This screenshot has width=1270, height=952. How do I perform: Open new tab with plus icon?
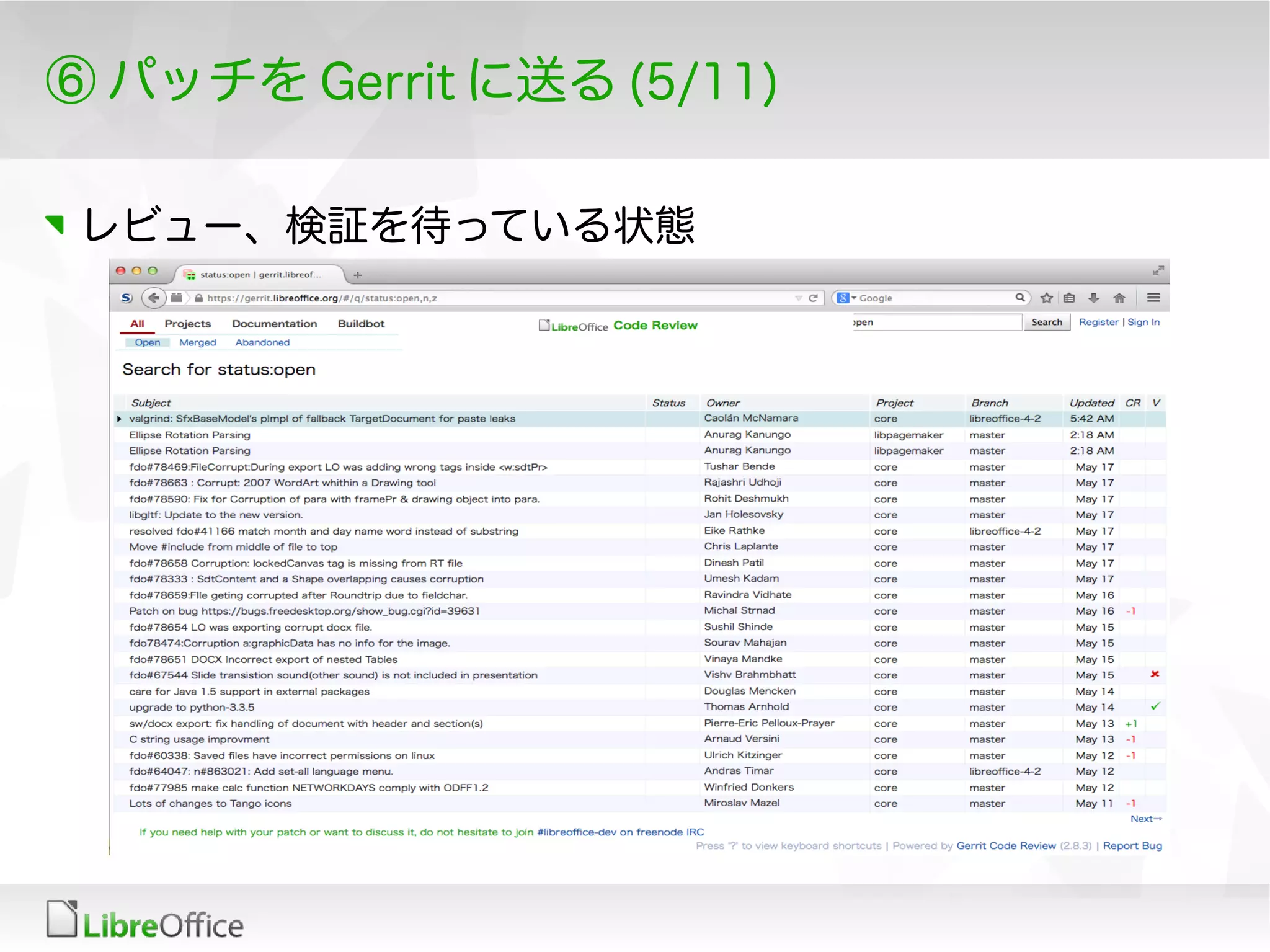point(357,275)
